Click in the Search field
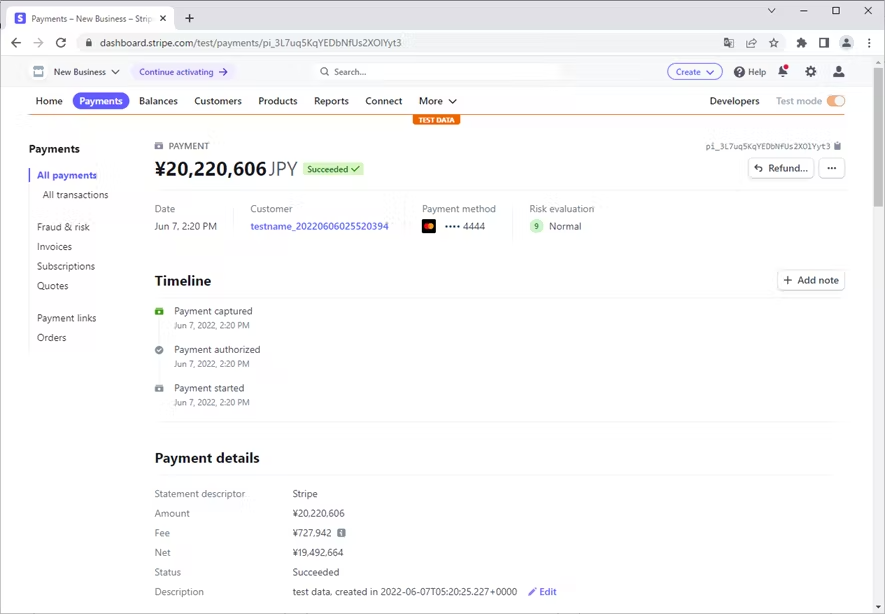Viewport: 885px width, 614px height. coord(440,72)
